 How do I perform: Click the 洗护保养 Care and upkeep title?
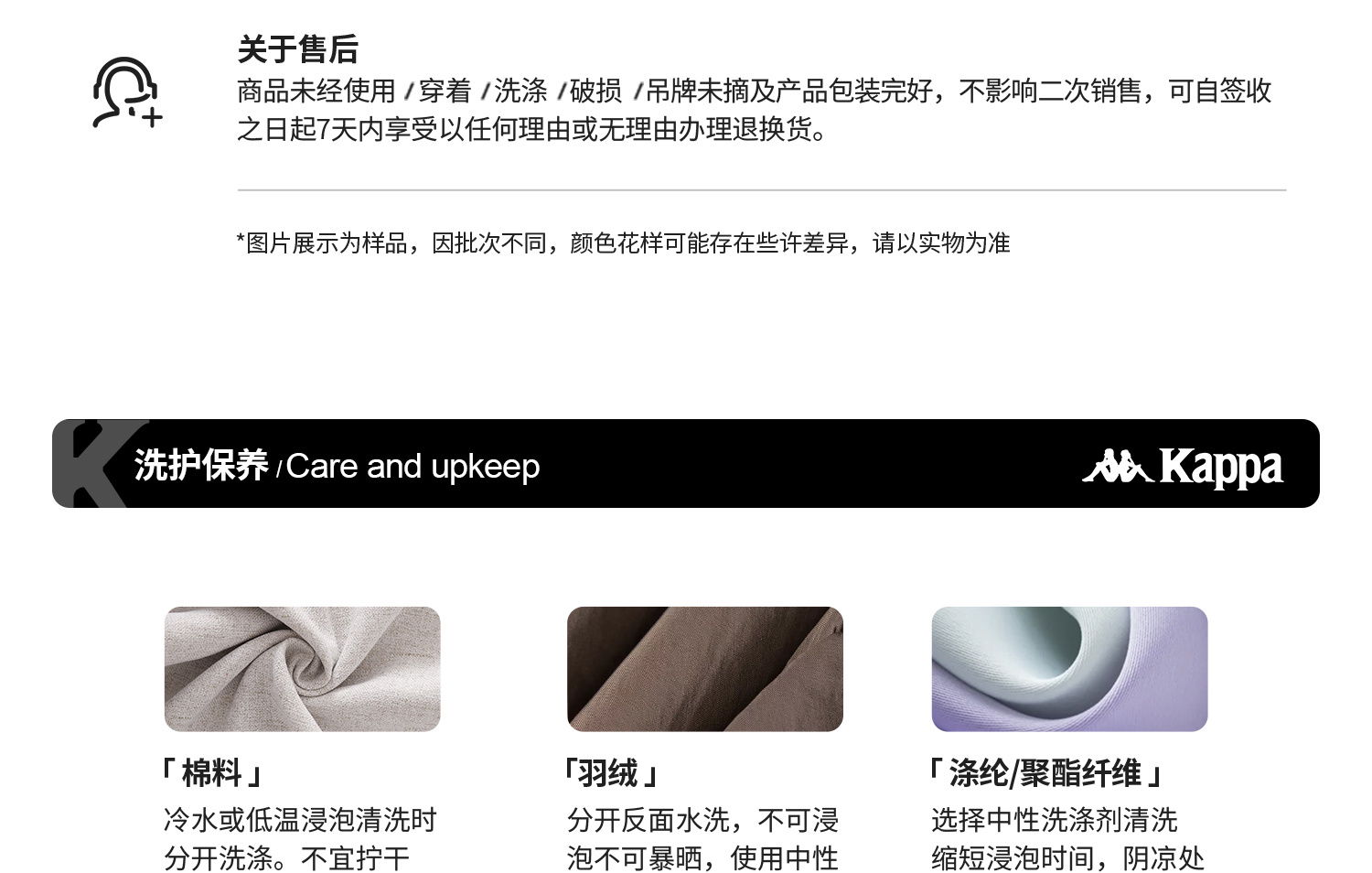[337, 466]
